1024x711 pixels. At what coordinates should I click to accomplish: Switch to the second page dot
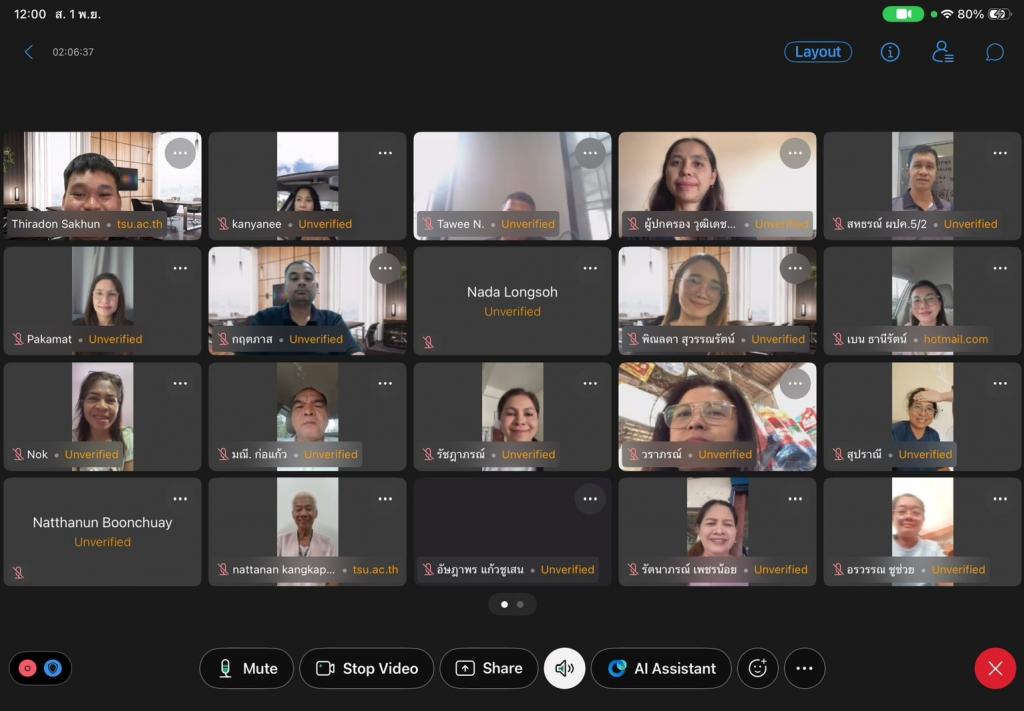(520, 604)
